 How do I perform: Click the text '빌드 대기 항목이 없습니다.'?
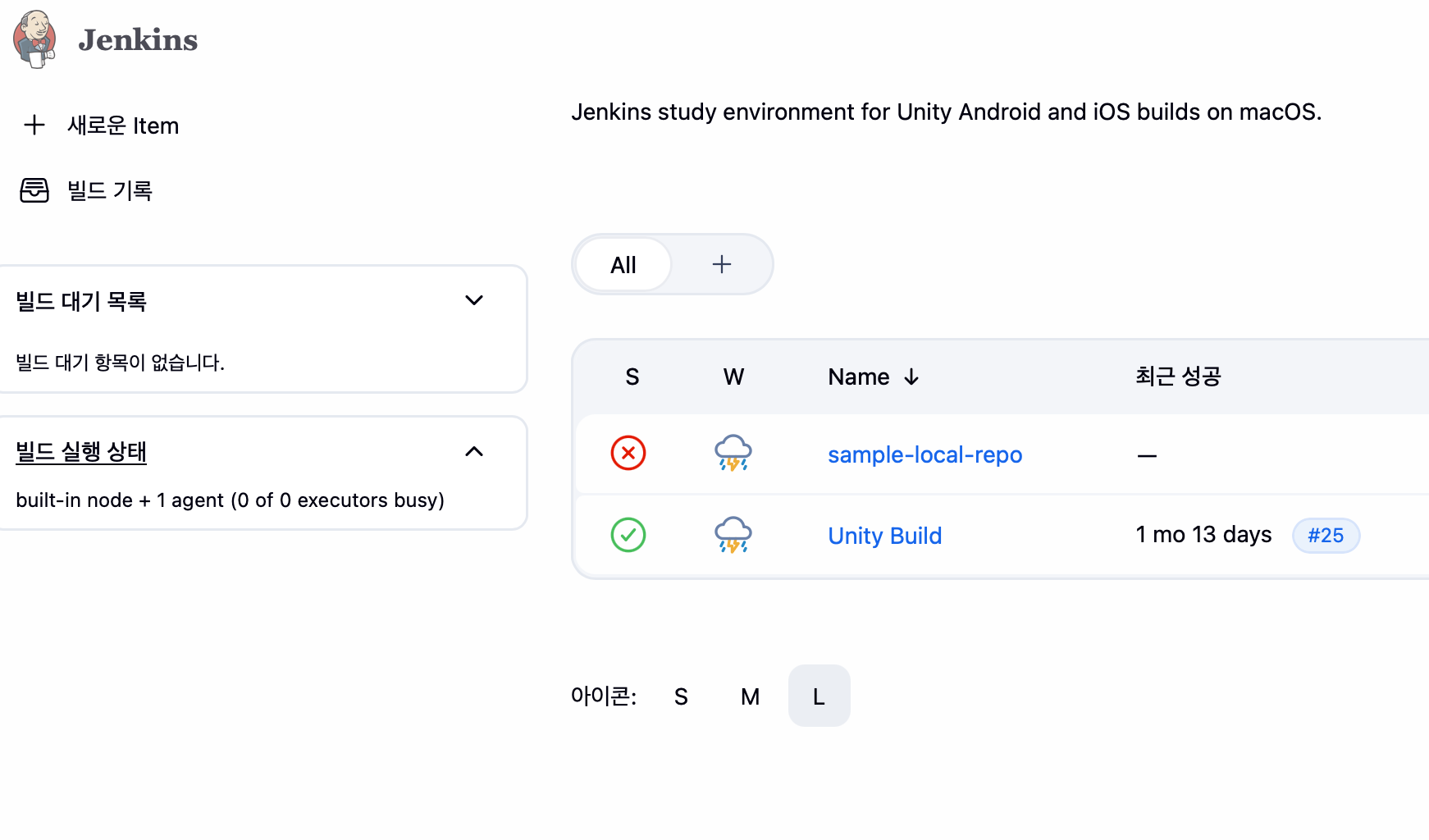pos(120,363)
